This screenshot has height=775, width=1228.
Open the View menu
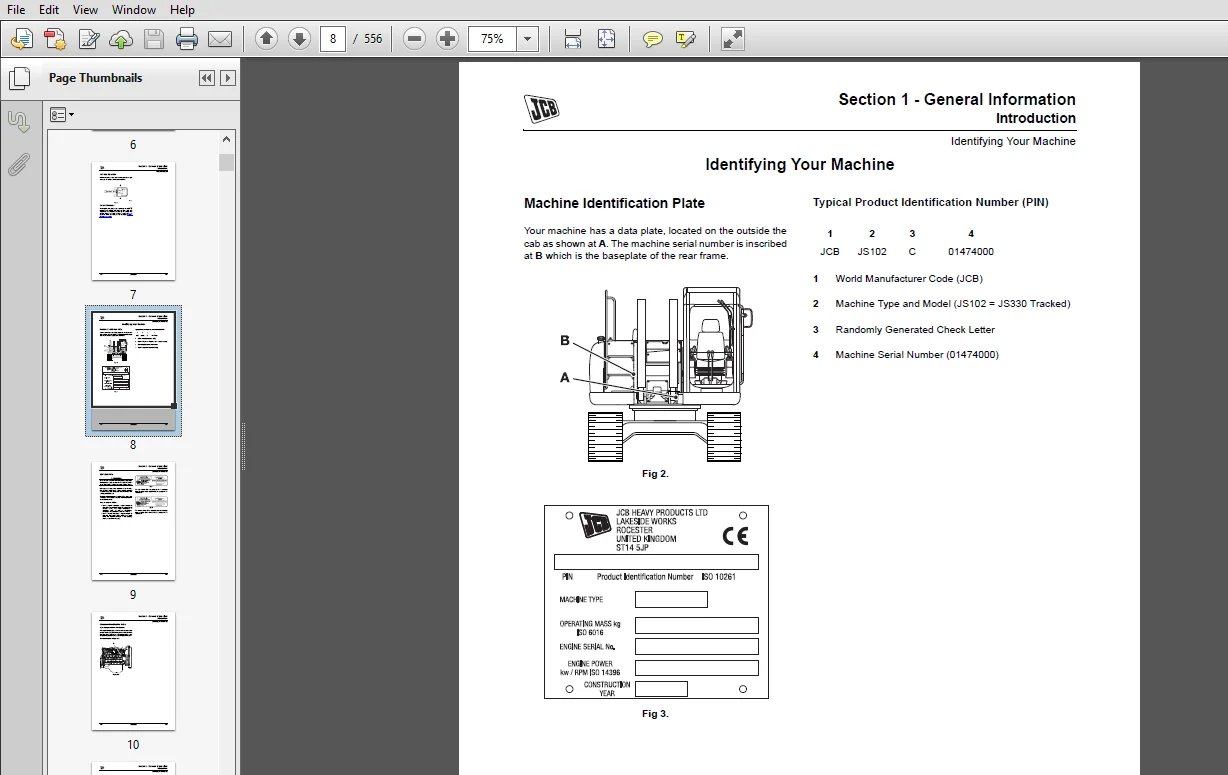(x=86, y=9)
